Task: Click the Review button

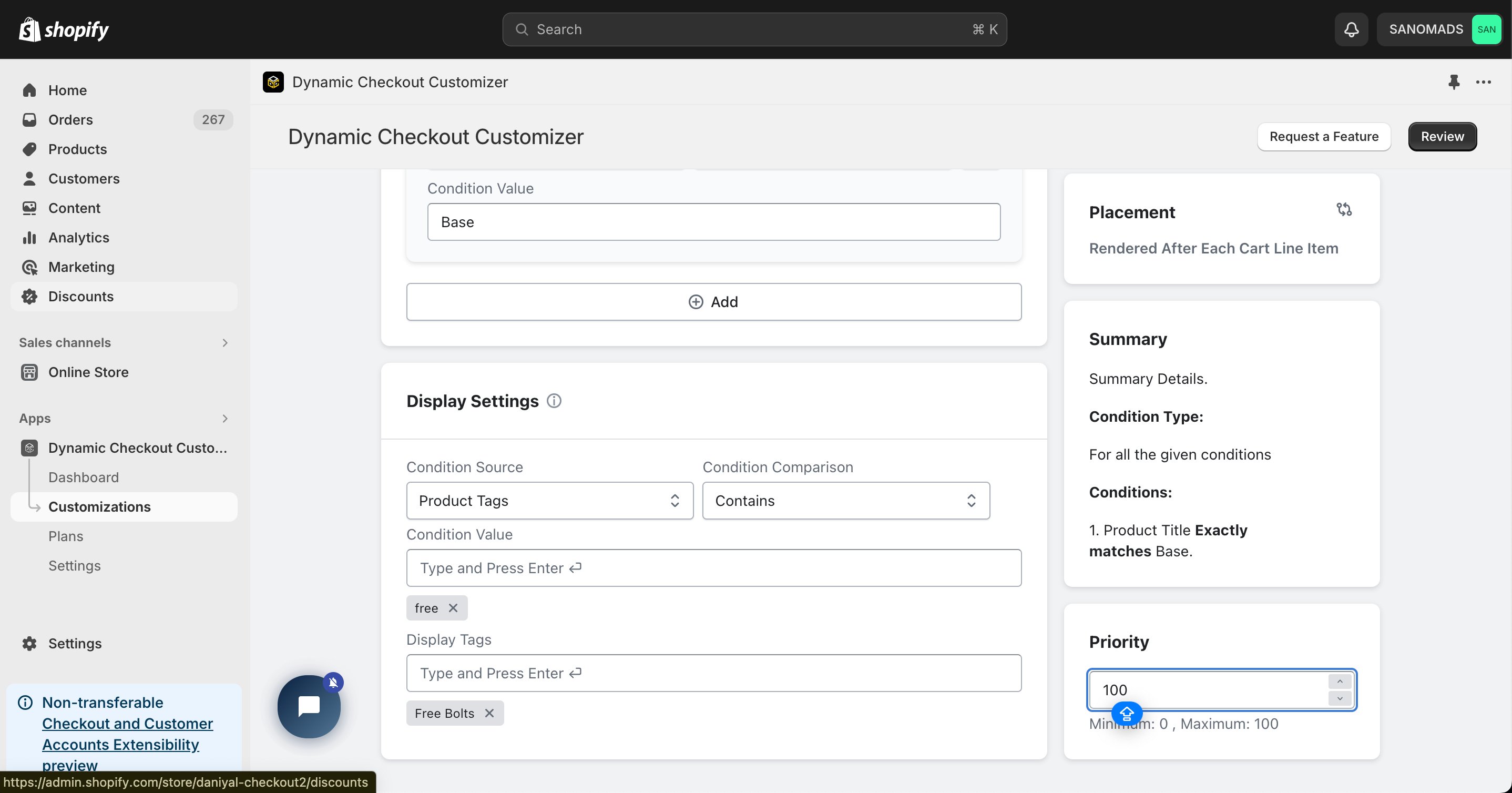Action: point(1442,137)
